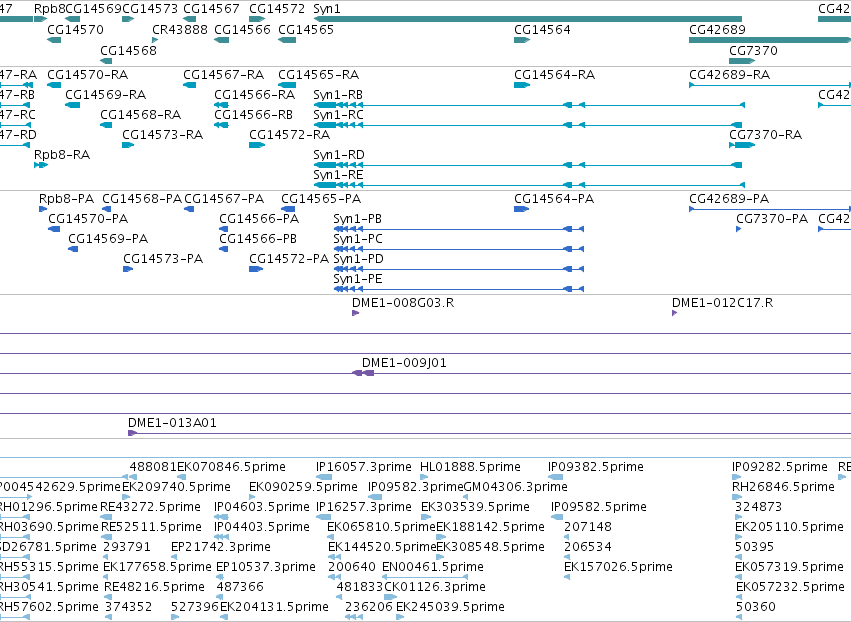This screenshot has height=622, width=851.
Task: Select transcript Syn1-RC
Action: [528, 125]
